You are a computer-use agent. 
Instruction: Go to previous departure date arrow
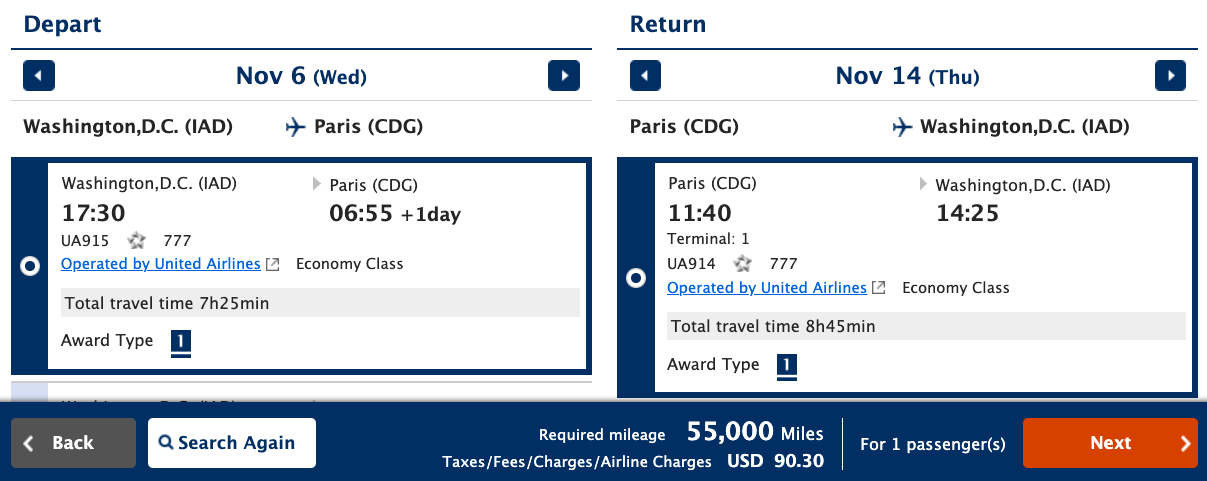tap(39, 76)
